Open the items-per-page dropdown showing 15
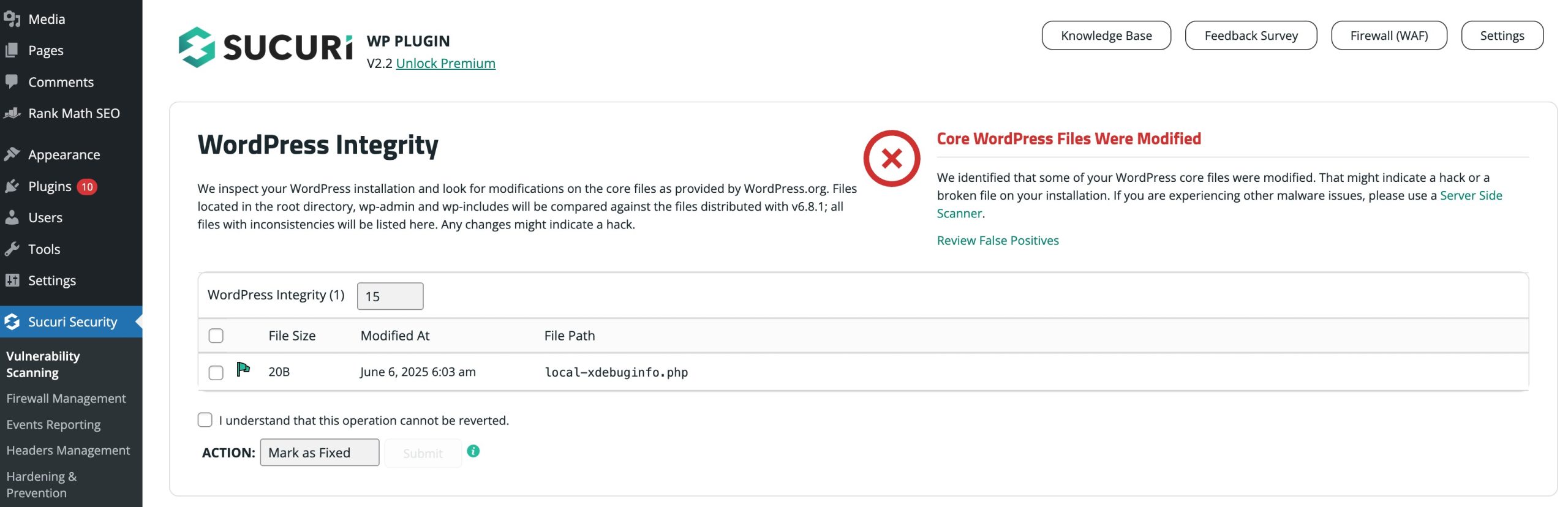 (x=390, y=296)
